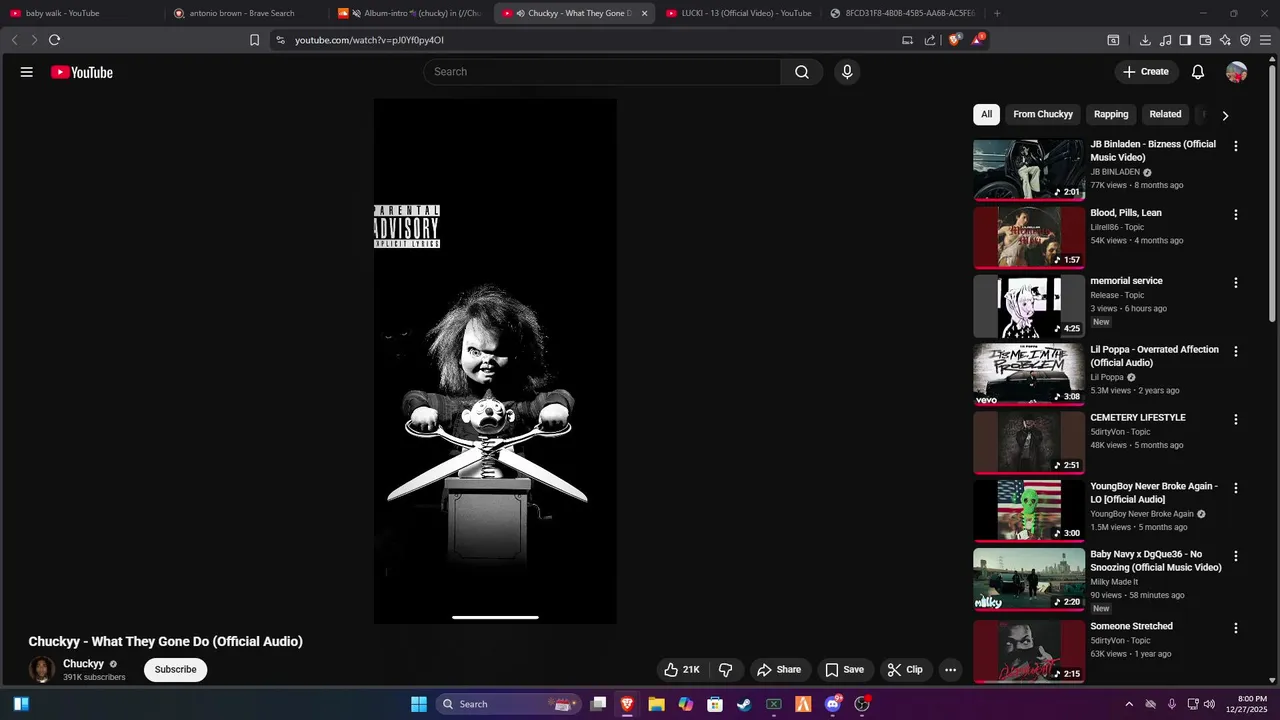
Task: Select the From Chuckyy filter chip
Action: tap(1043, 114)
